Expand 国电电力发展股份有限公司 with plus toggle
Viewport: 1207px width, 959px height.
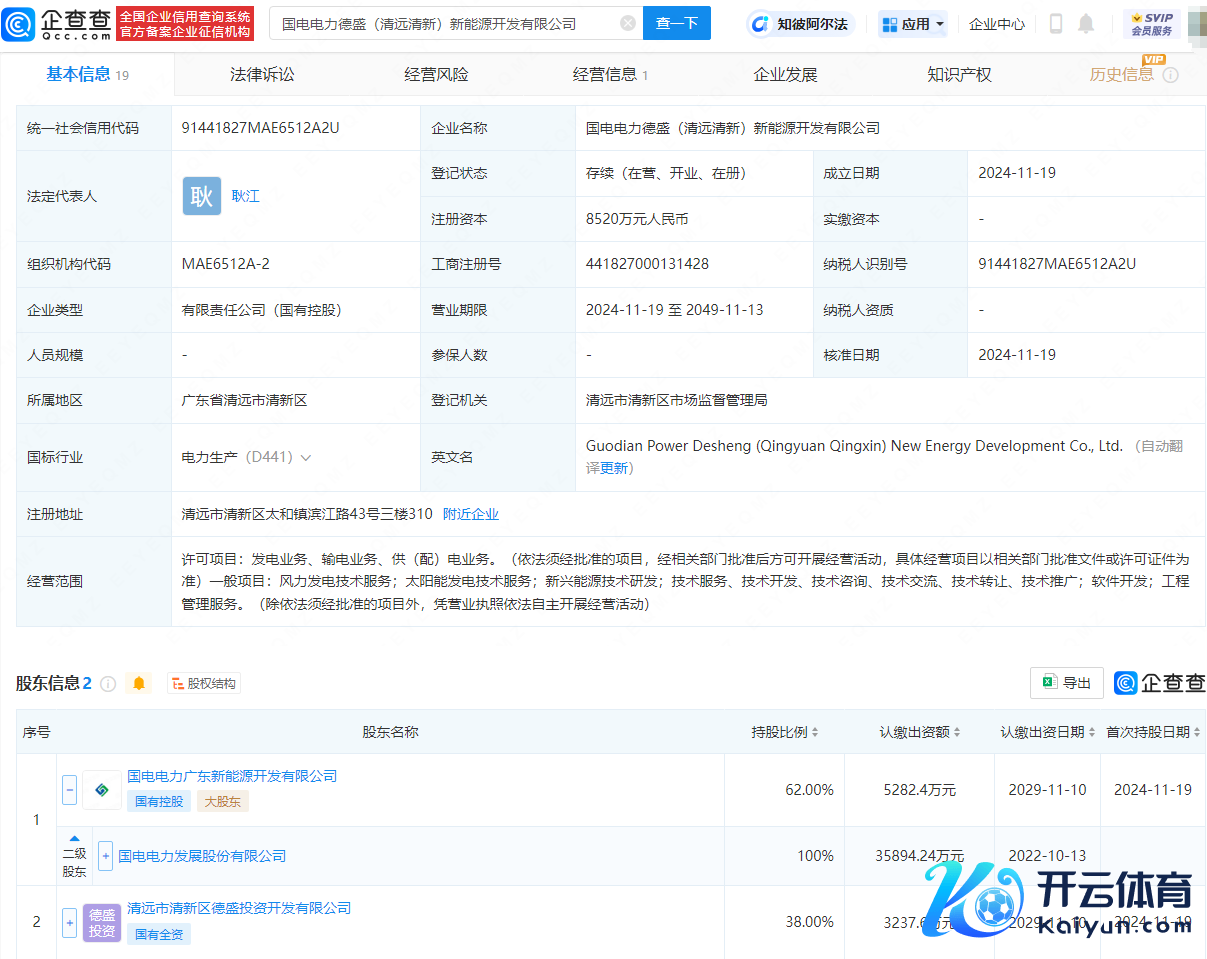(106, 856)
